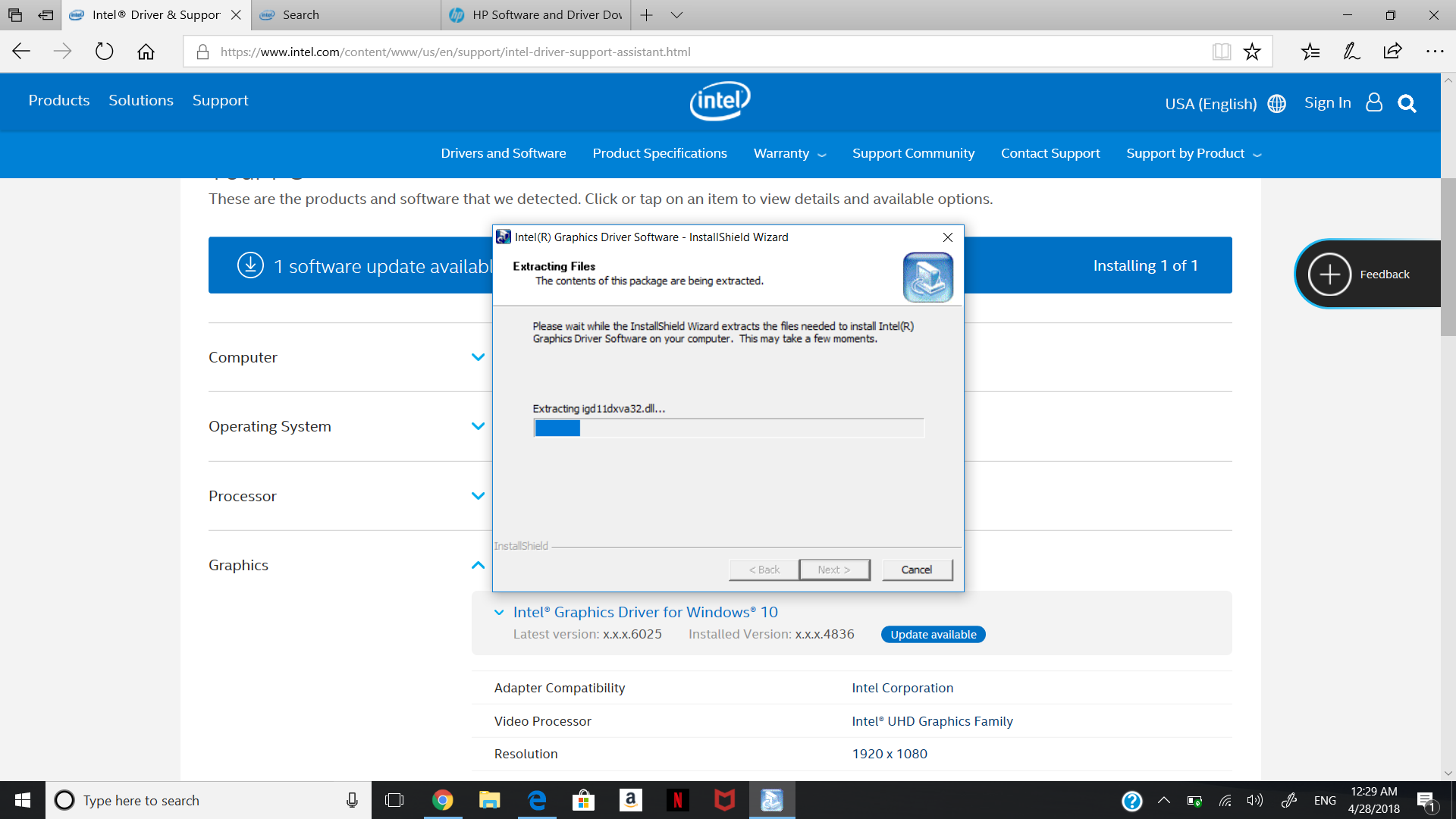
Task: Expand the Operating System section
Action: pyautogui.click(x=478, y=426)
